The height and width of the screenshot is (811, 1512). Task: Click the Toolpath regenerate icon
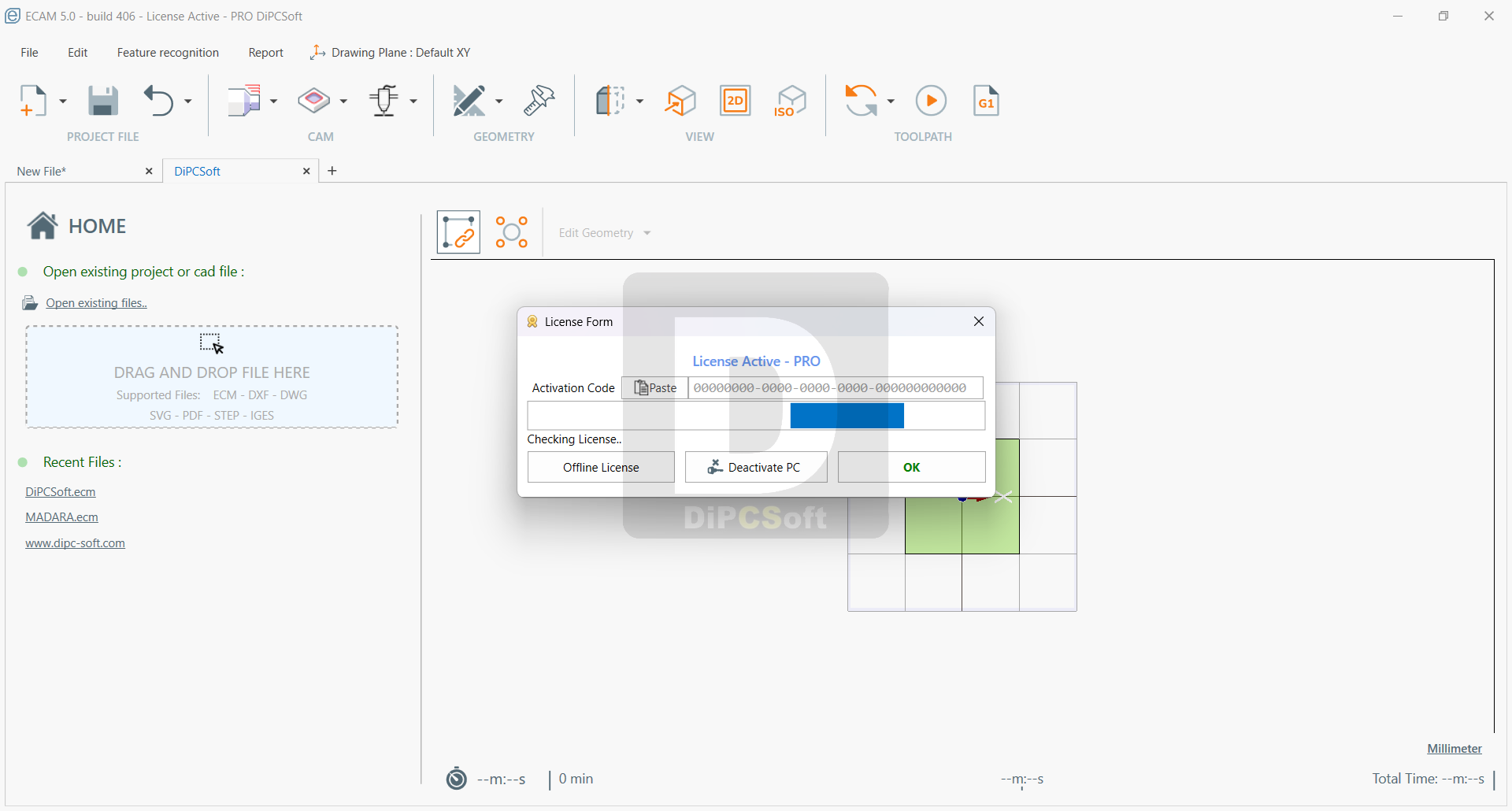click(861, 101)
